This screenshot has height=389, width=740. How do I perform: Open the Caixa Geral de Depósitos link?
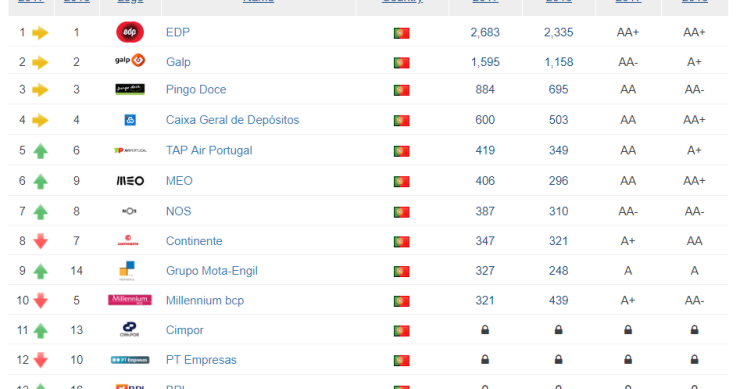coord(232,120)
